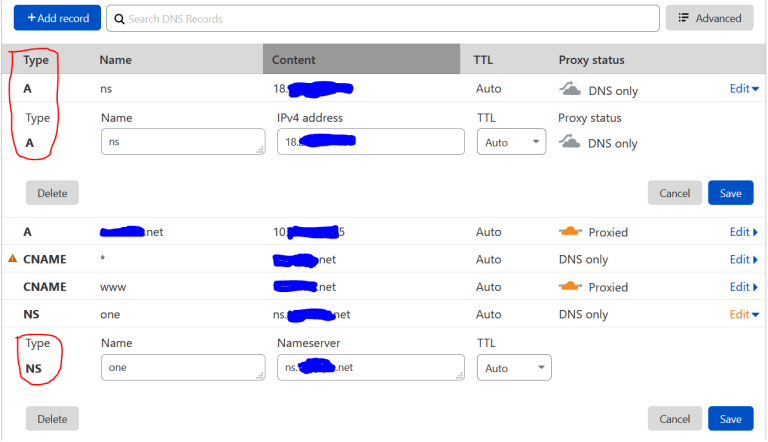This screenshot has width=768, height=442.
Task: Open TTL dropdown for the NS one record
Action: click(514, 368)
